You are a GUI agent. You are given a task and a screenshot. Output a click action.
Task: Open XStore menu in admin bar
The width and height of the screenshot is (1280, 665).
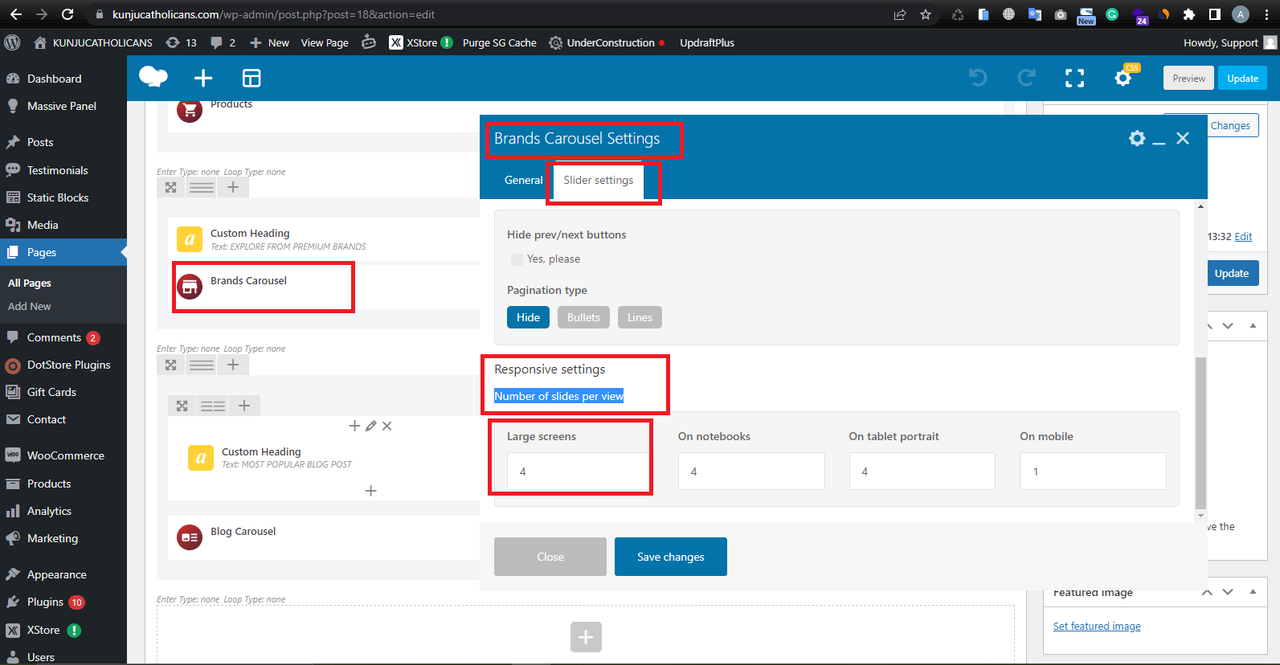point(421,43)
